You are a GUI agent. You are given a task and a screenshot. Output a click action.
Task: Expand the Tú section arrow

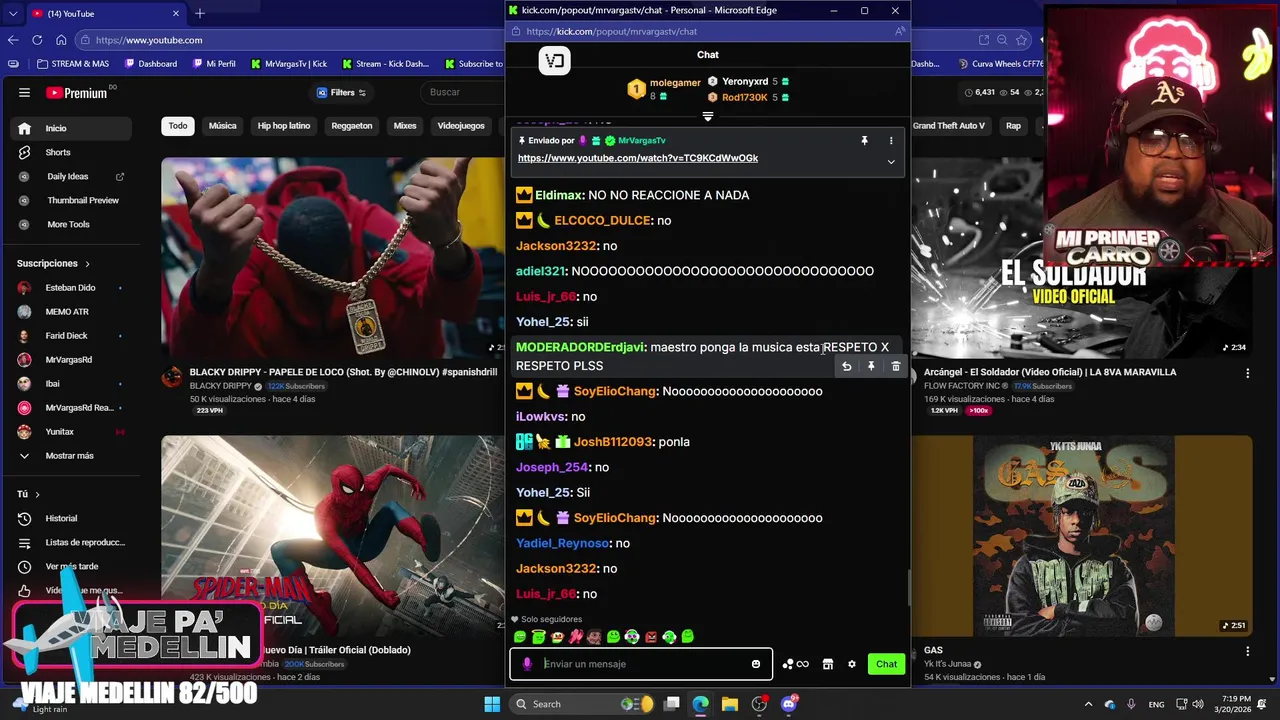coord(37,494)
